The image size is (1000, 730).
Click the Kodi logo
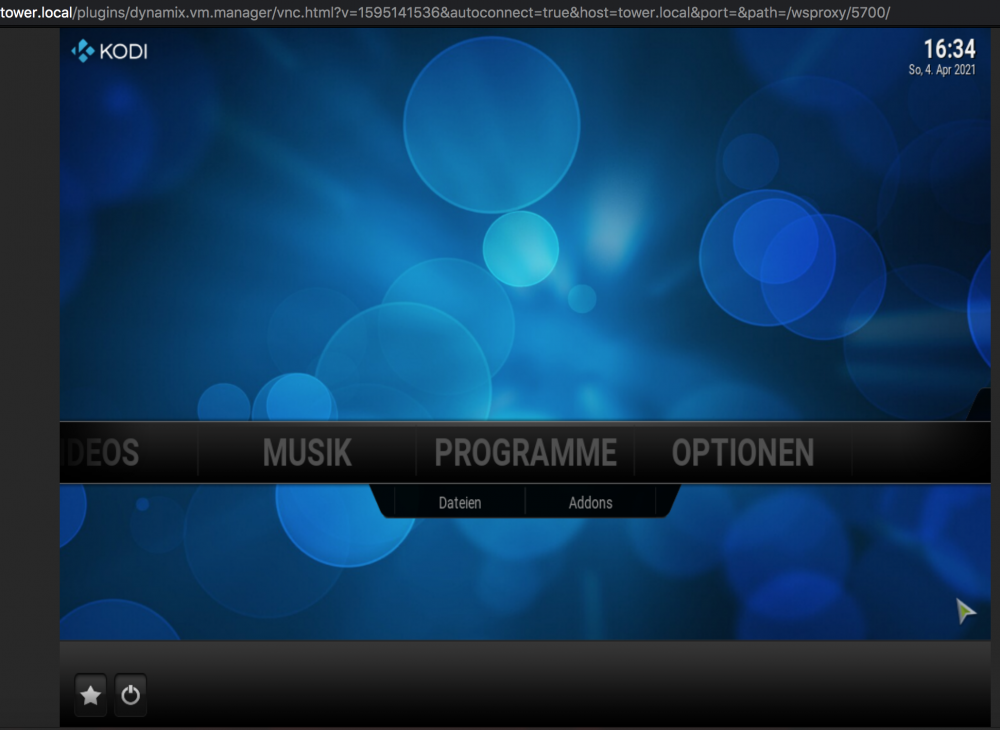109,51
